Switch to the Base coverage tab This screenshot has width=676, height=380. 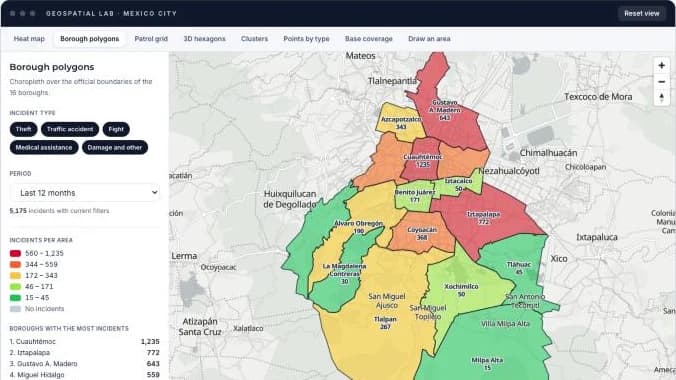(369, 39)
